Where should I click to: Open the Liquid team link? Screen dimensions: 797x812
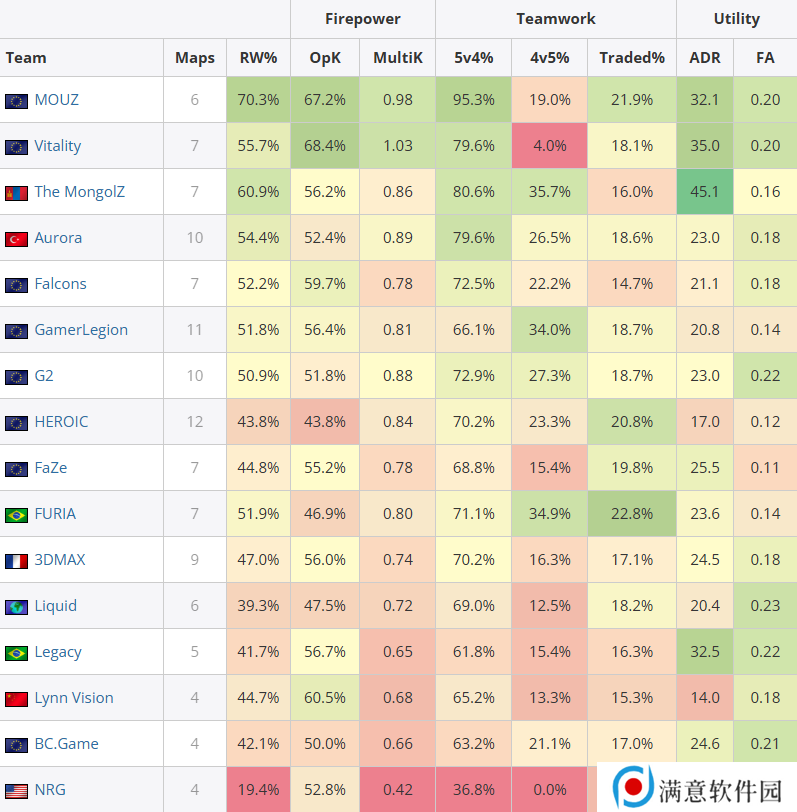[55, 606]
